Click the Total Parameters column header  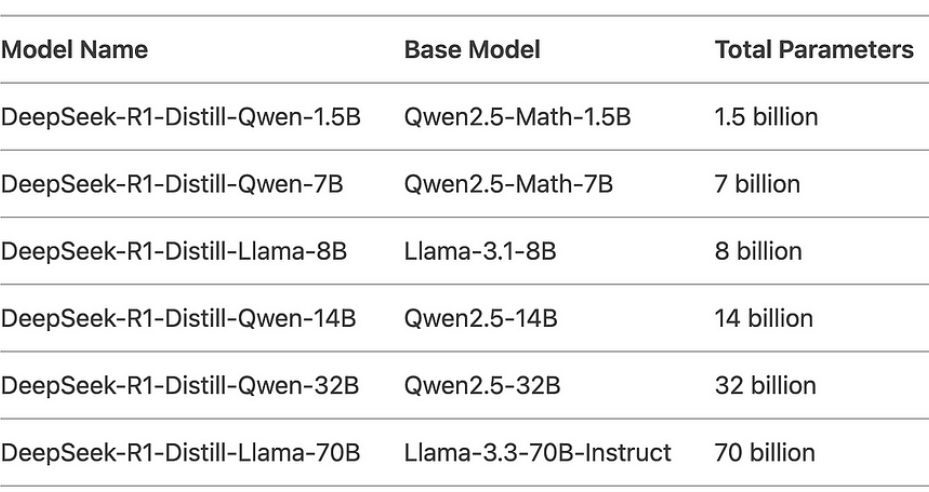(x=814, y=49)
